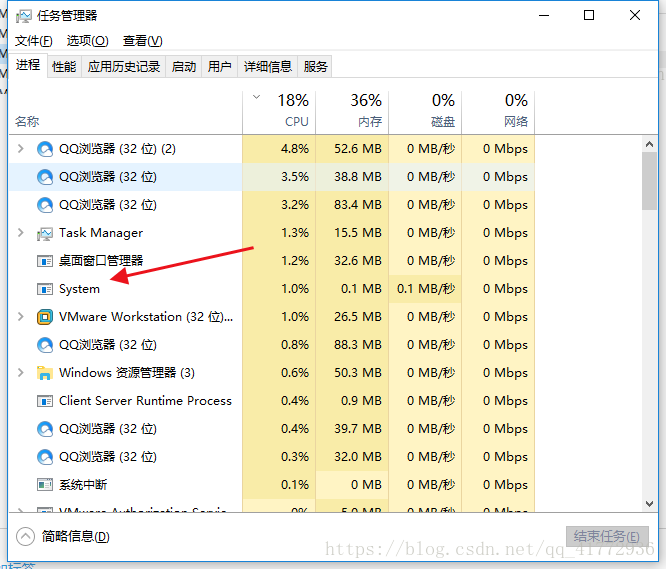Image resolution: width=666 pixels, height=569 pixels.
Task: Expand the Windows 资源管理器 (3) group
Action: pyautogui.click(x=20, y=373)
